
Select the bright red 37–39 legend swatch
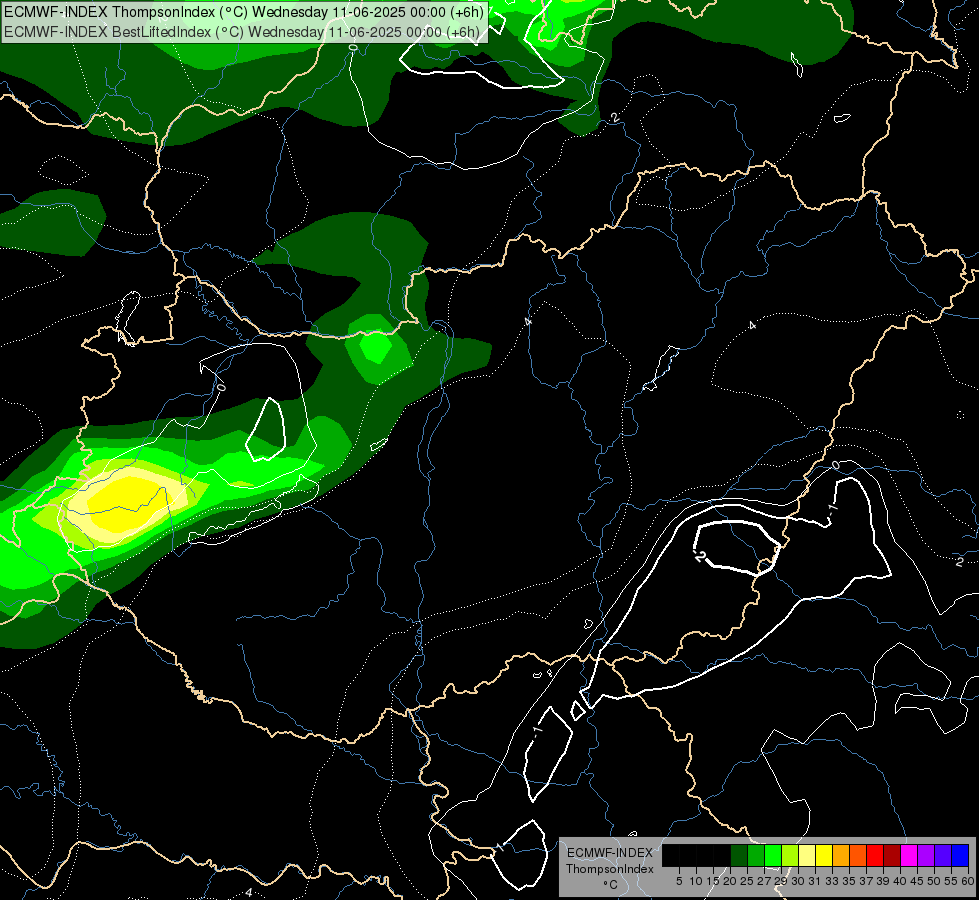(875, 855)
